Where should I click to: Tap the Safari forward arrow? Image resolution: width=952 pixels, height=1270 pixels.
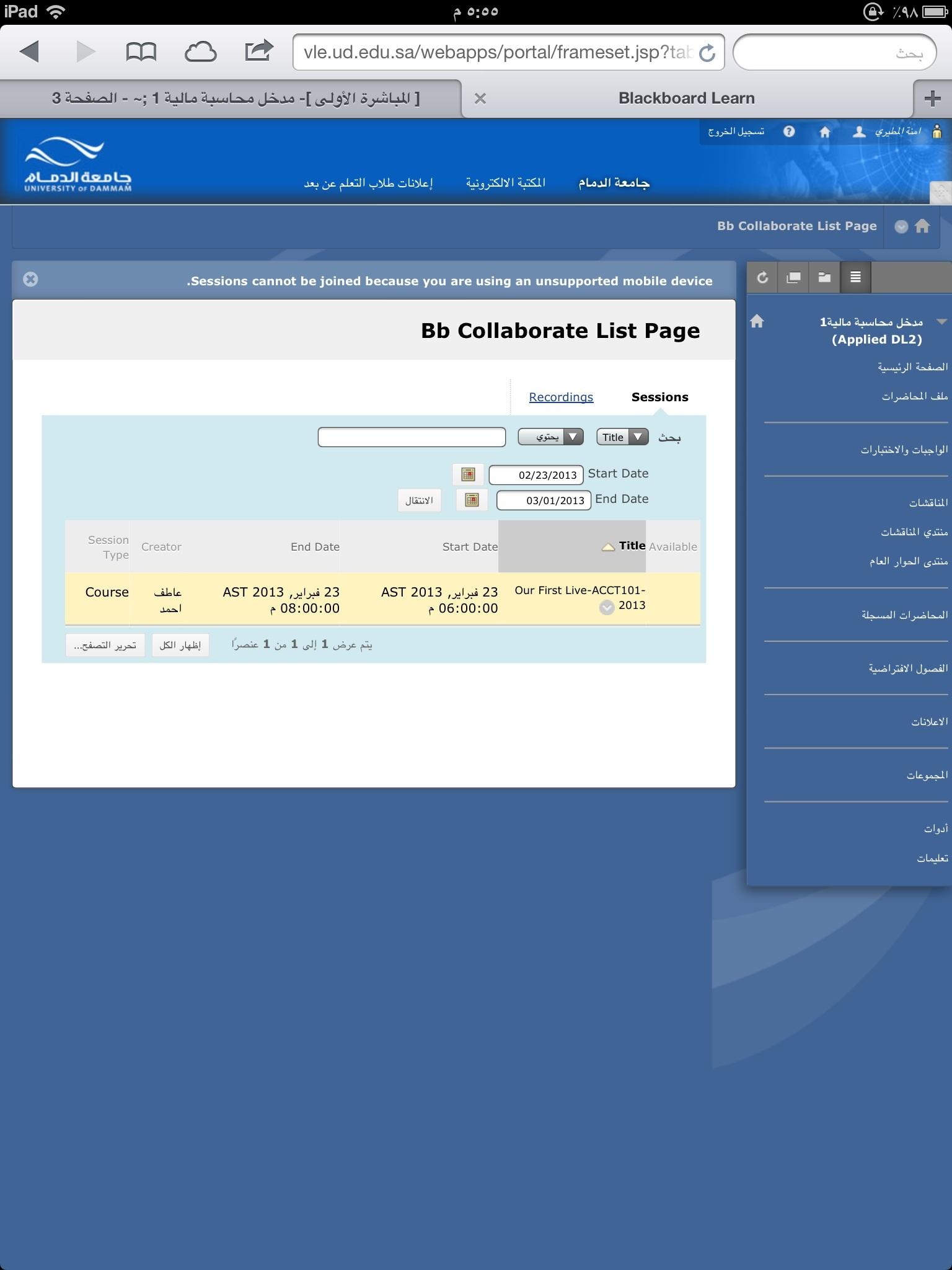click(86, 51)
